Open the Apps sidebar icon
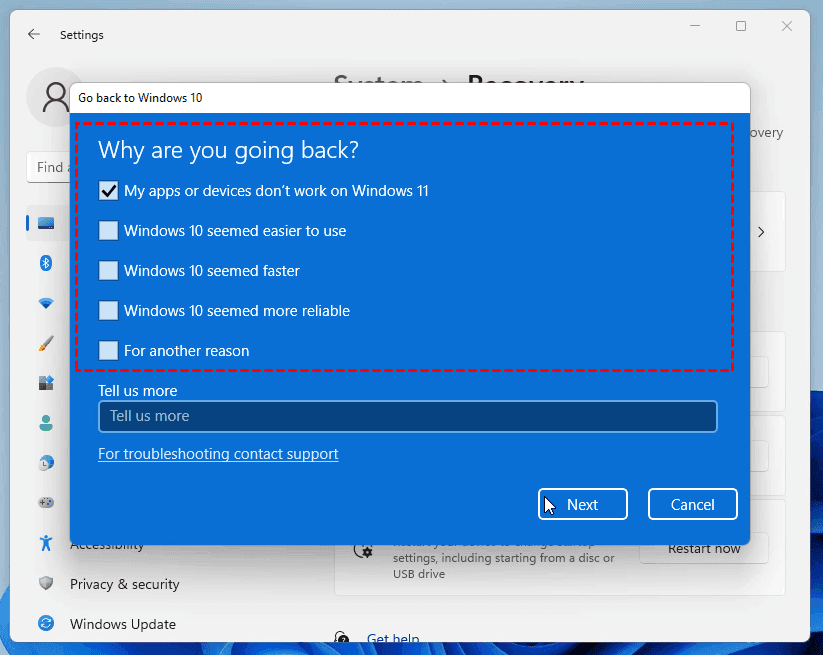The image size is (823, 655). point(46,383)
